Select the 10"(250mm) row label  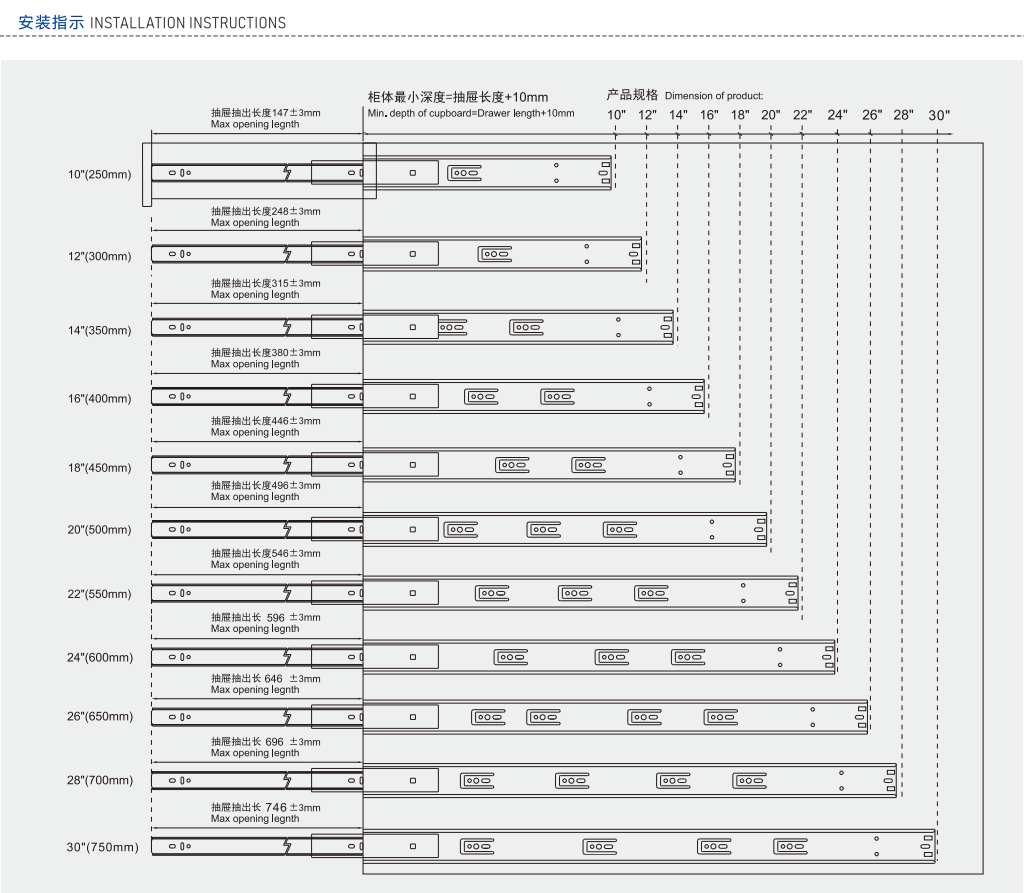pos(99,175)
